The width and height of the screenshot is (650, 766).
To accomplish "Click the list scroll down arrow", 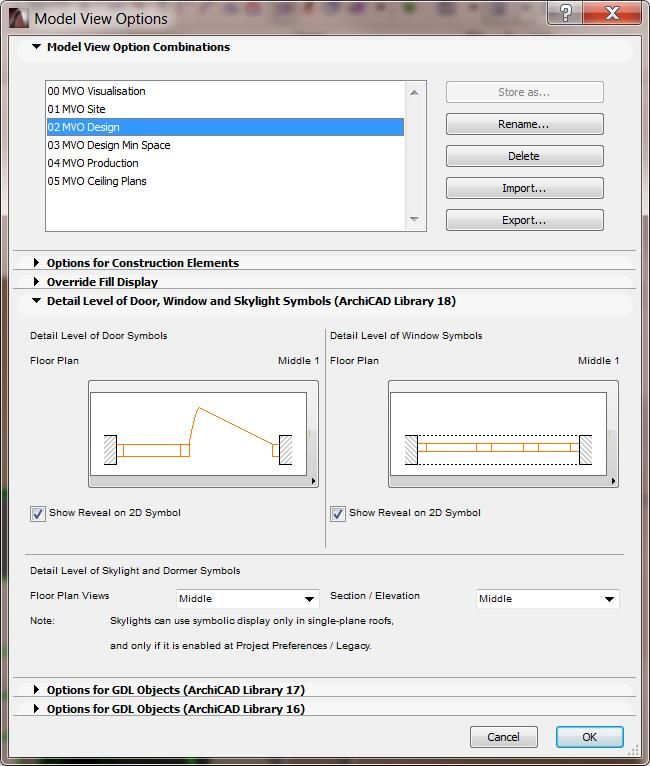I will coord(414,219).
